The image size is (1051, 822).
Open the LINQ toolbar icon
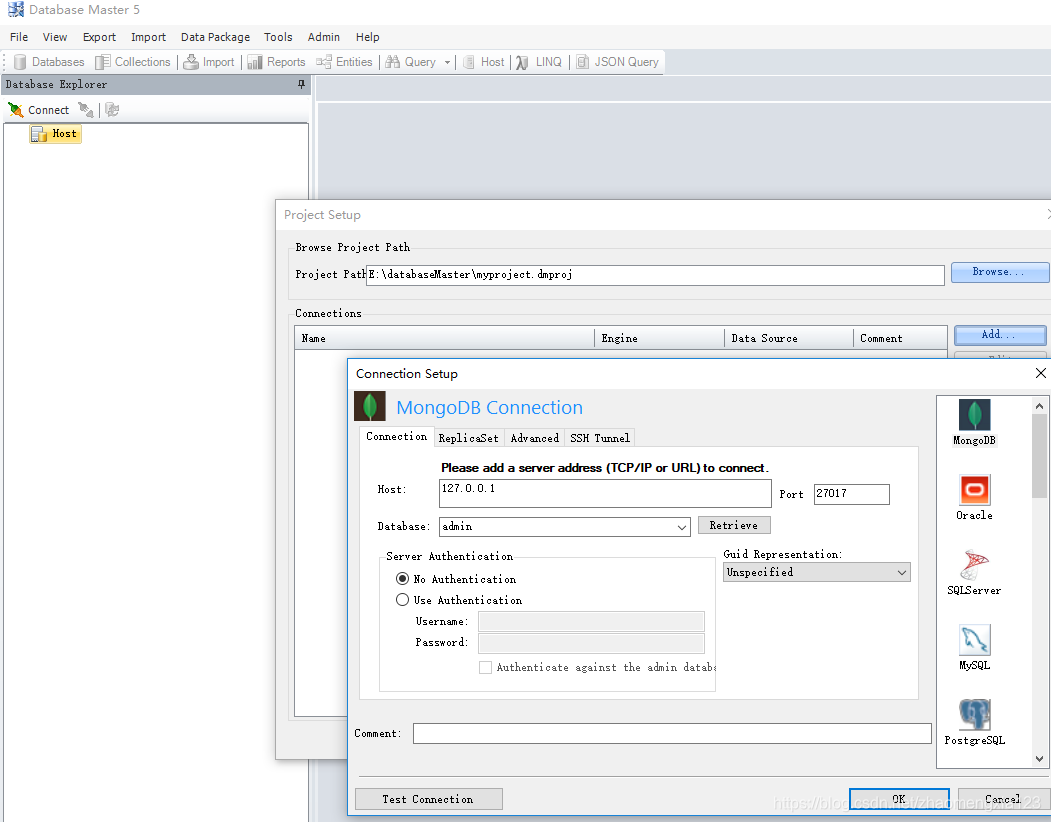pos(522,62)
